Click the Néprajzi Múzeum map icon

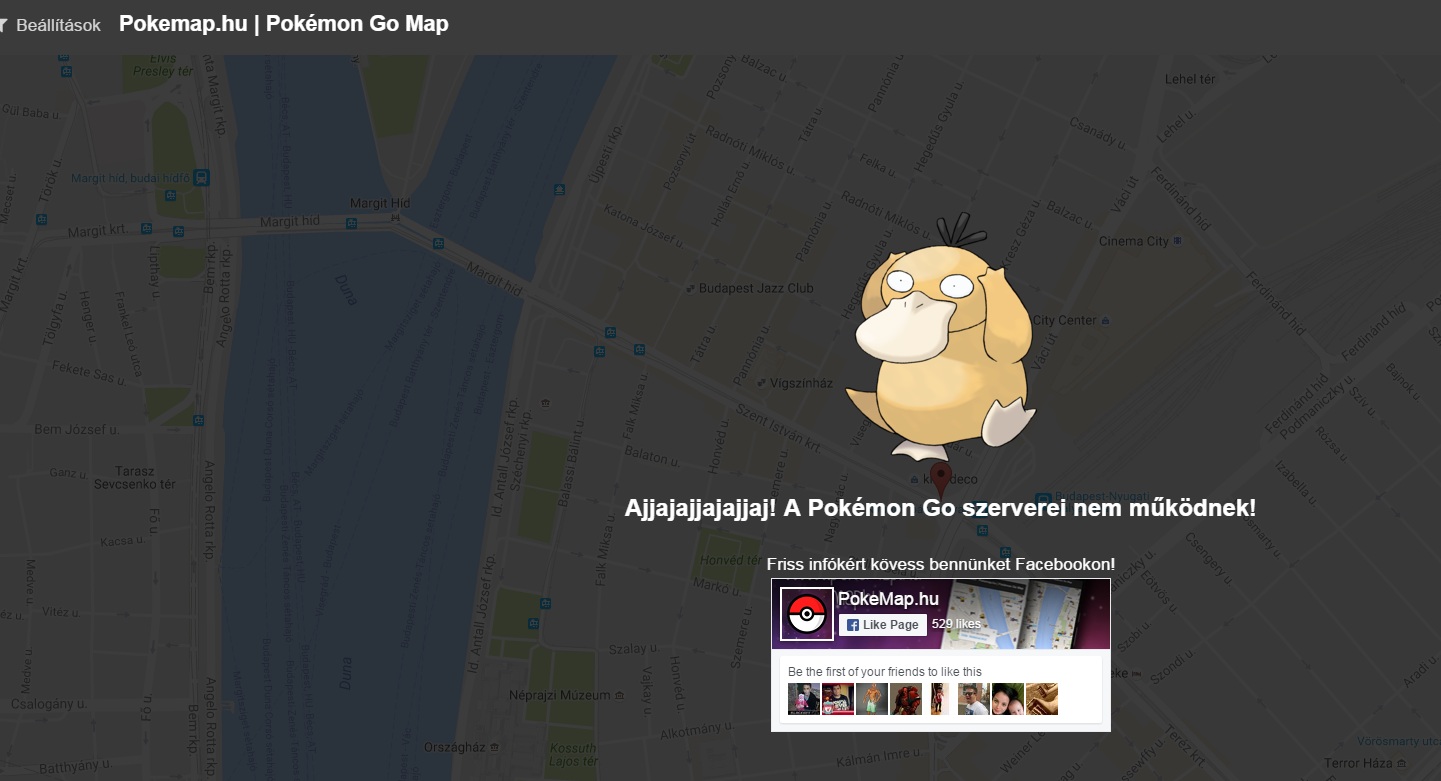click(619, 695)
